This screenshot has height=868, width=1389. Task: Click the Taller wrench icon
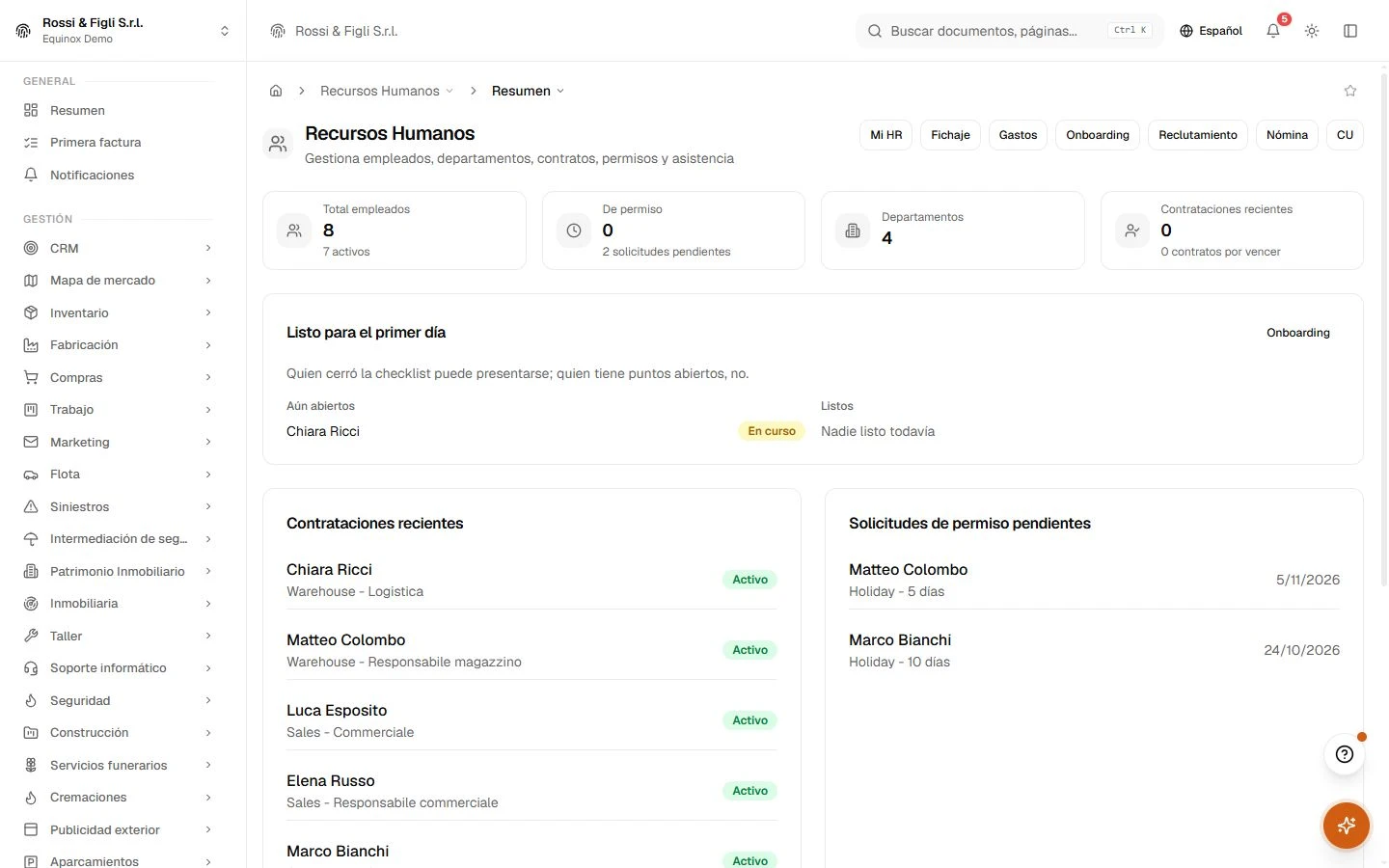[31, 636]
